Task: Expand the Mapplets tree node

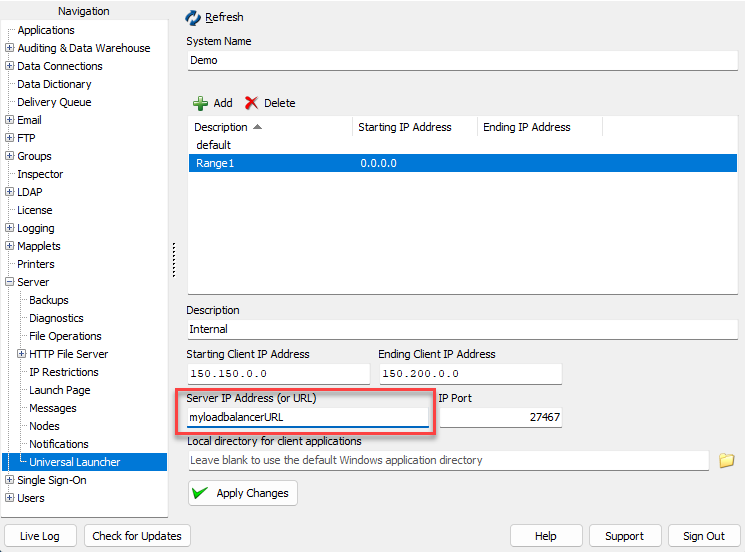Action: (x=10, y=246)
